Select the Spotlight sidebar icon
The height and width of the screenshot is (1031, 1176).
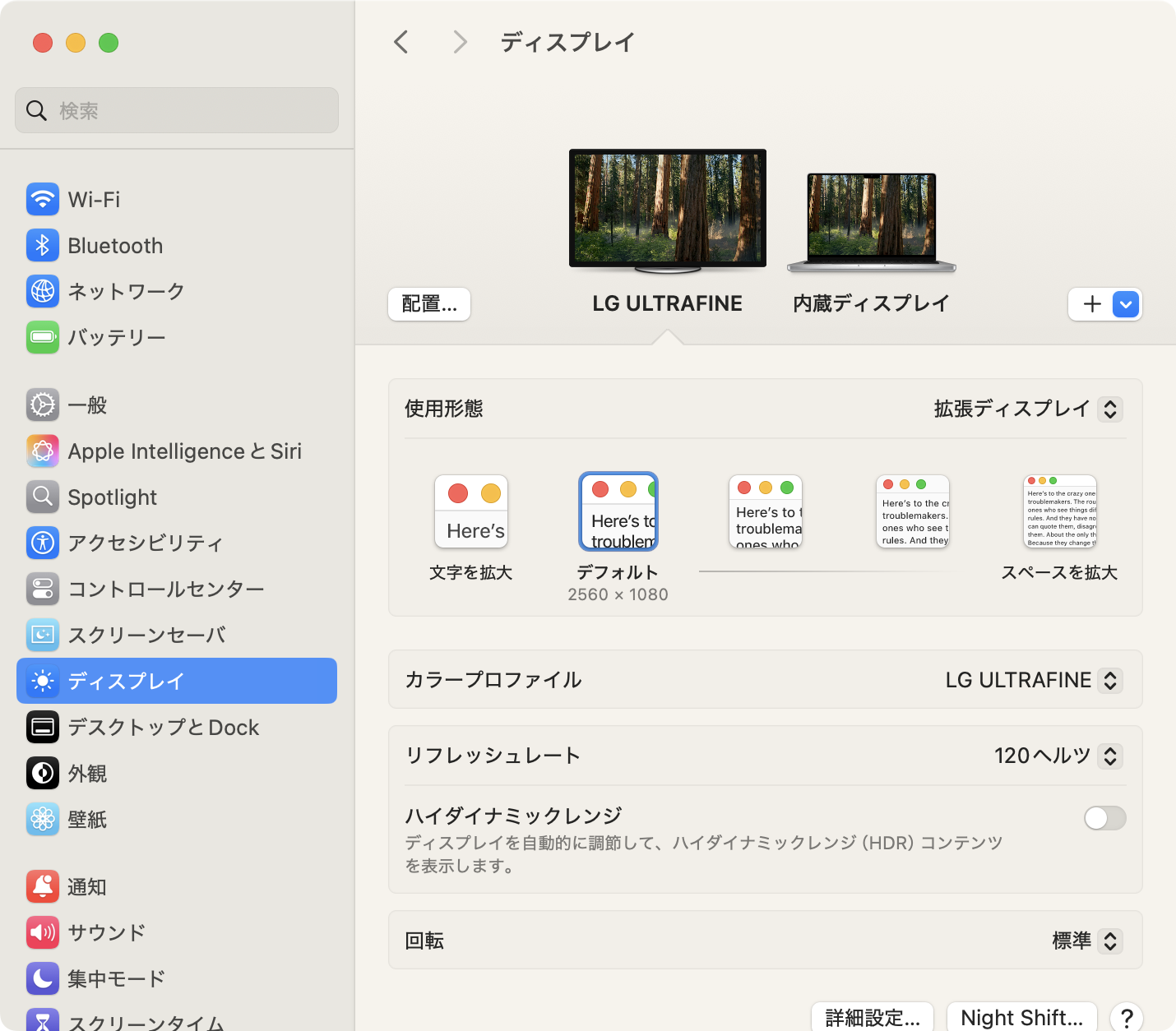click(43, 497)
